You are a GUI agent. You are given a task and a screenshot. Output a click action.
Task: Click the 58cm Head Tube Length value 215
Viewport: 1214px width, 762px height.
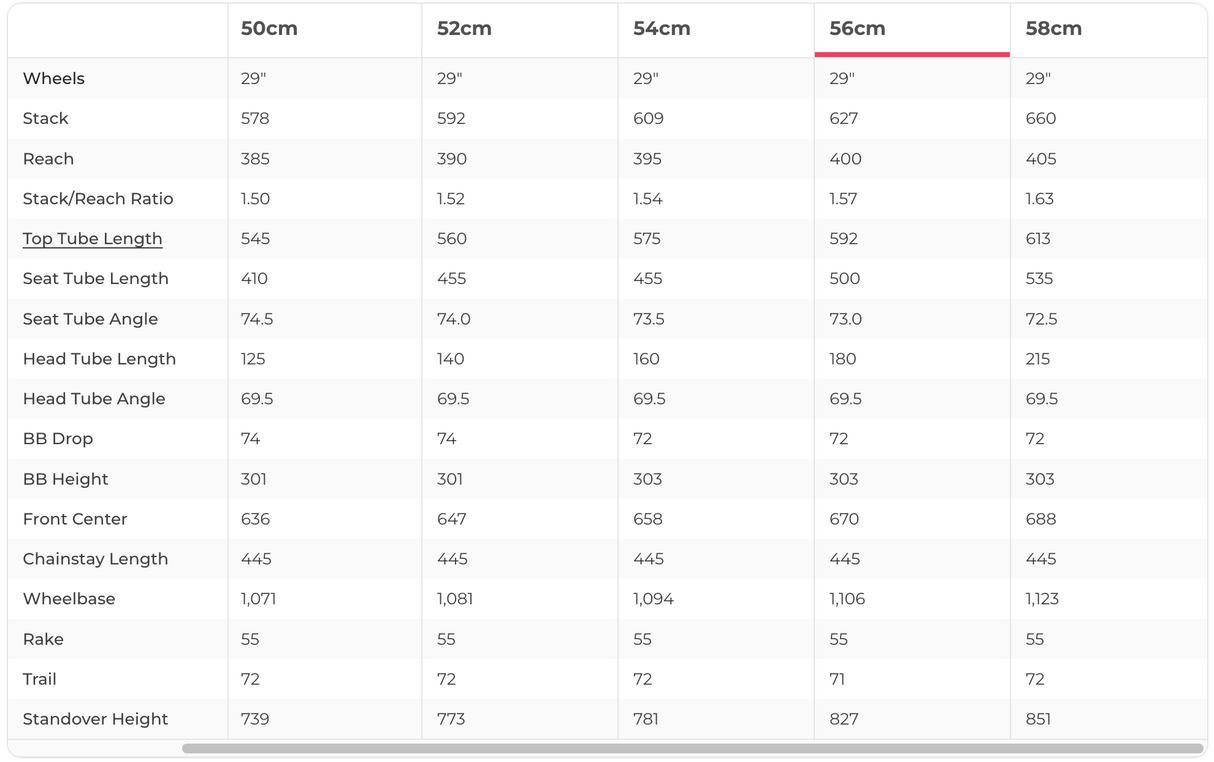click(1039, 359)
